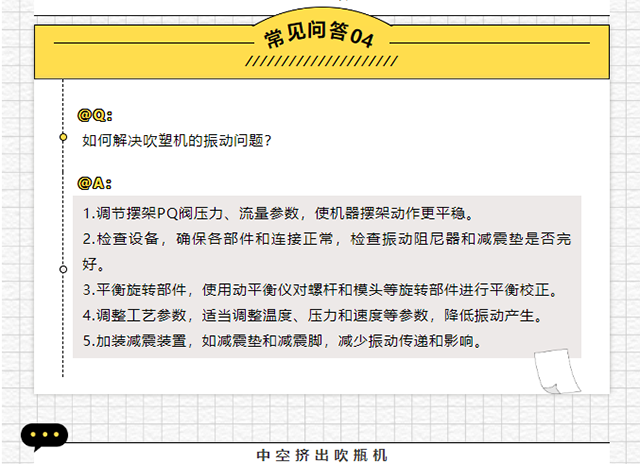Viewport: 640px width, 464px height.
Task: Click the 04 number in the header
Action: 362,38
